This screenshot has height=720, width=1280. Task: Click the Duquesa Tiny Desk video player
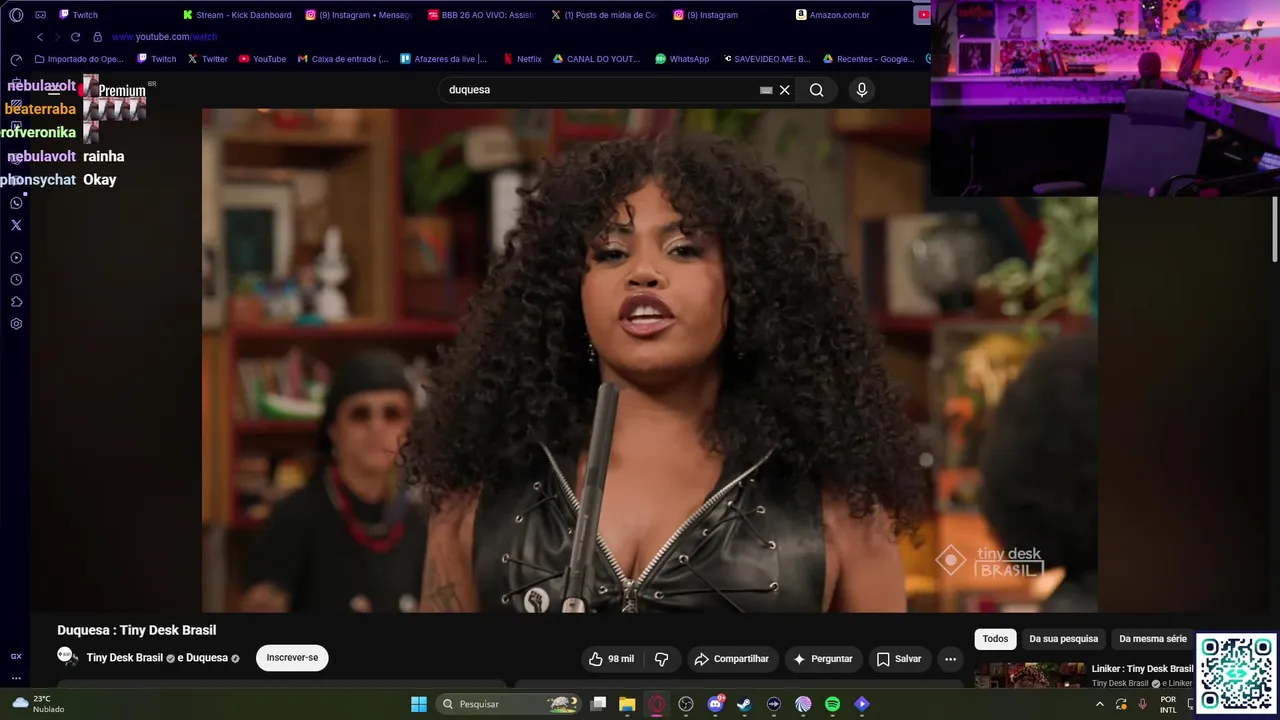pyautogui.click(x=650, y=360)
